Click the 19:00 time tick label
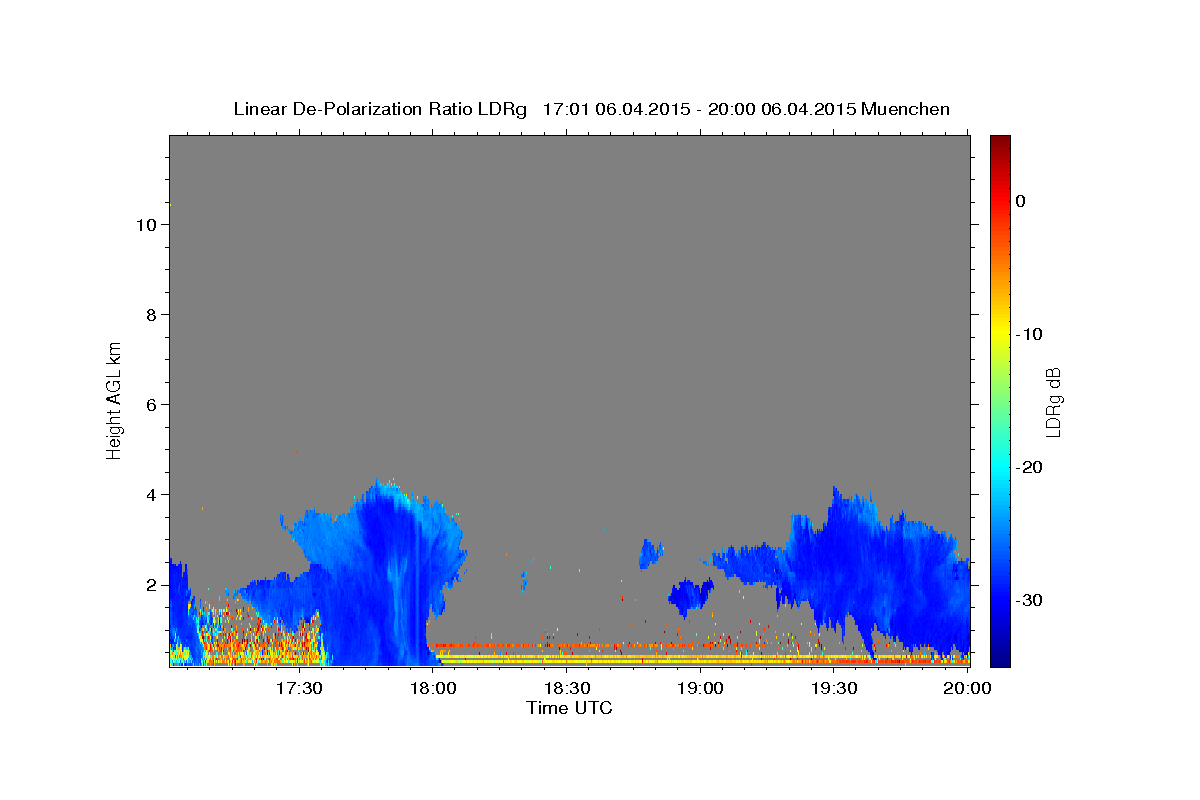This screenshot has height=800, width=1200. 700,688
